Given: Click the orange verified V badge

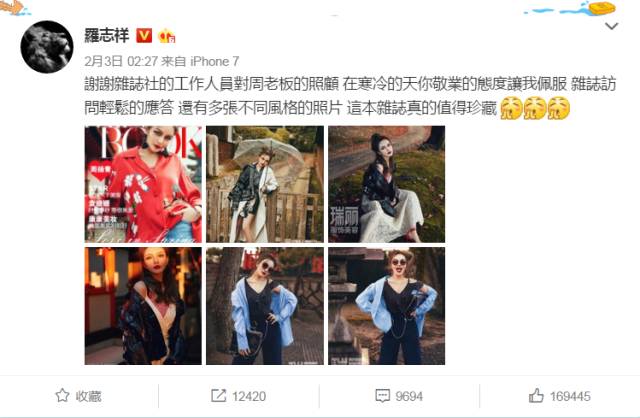Looking at the screenshot, I should [144, 36].
